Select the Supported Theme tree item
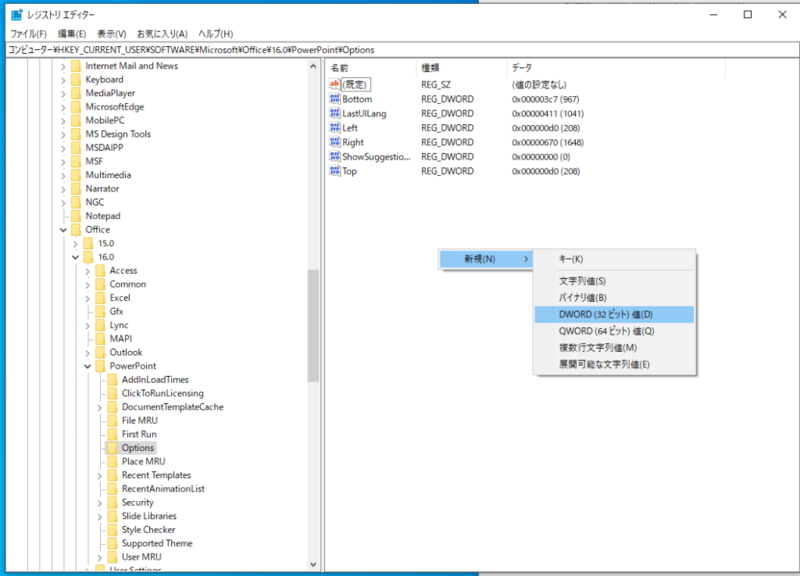 tap(157, 543)
